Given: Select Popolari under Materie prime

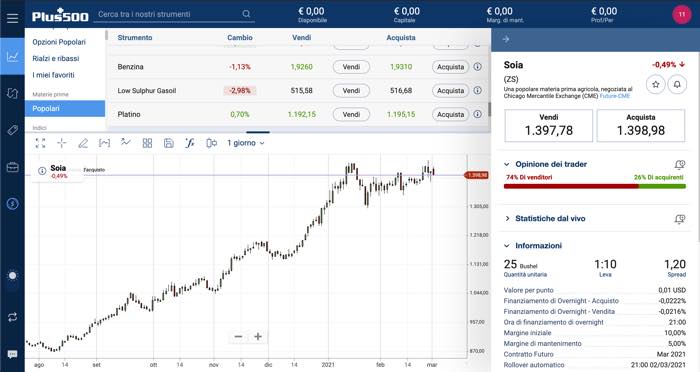Looking at the screenshot, I should [x=65, y=109].
